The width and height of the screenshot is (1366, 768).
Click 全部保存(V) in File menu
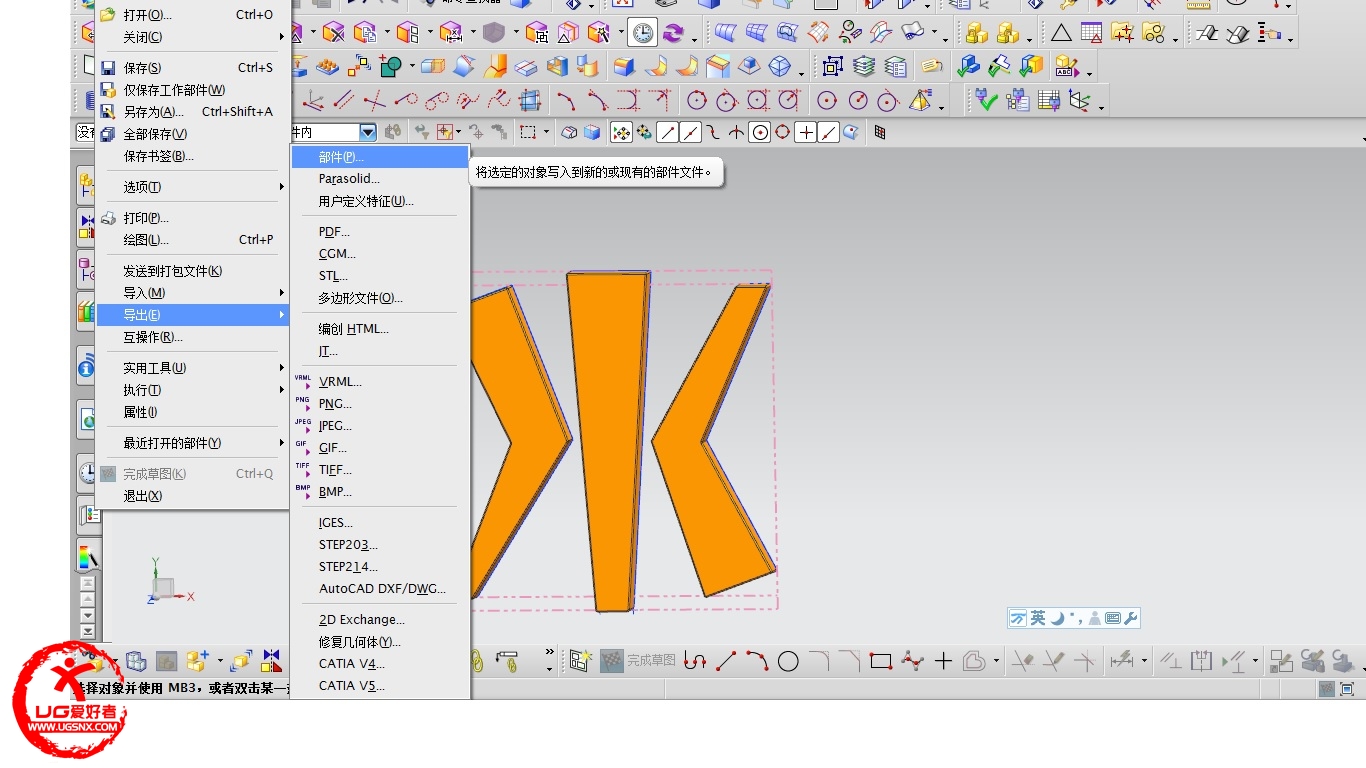[x=192, y=134]
